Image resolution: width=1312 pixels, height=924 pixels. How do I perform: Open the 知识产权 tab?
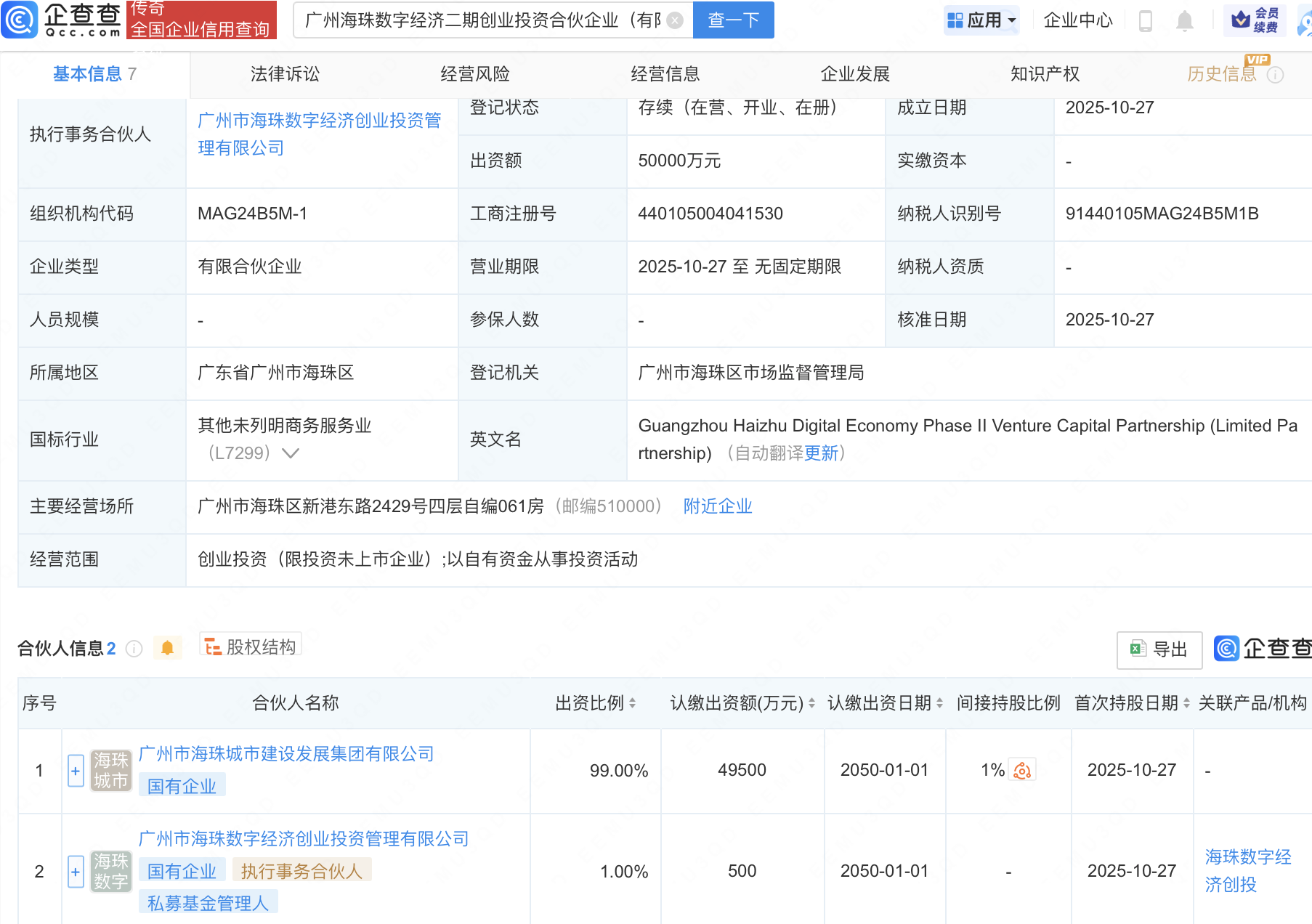[x=1044, y=73]
